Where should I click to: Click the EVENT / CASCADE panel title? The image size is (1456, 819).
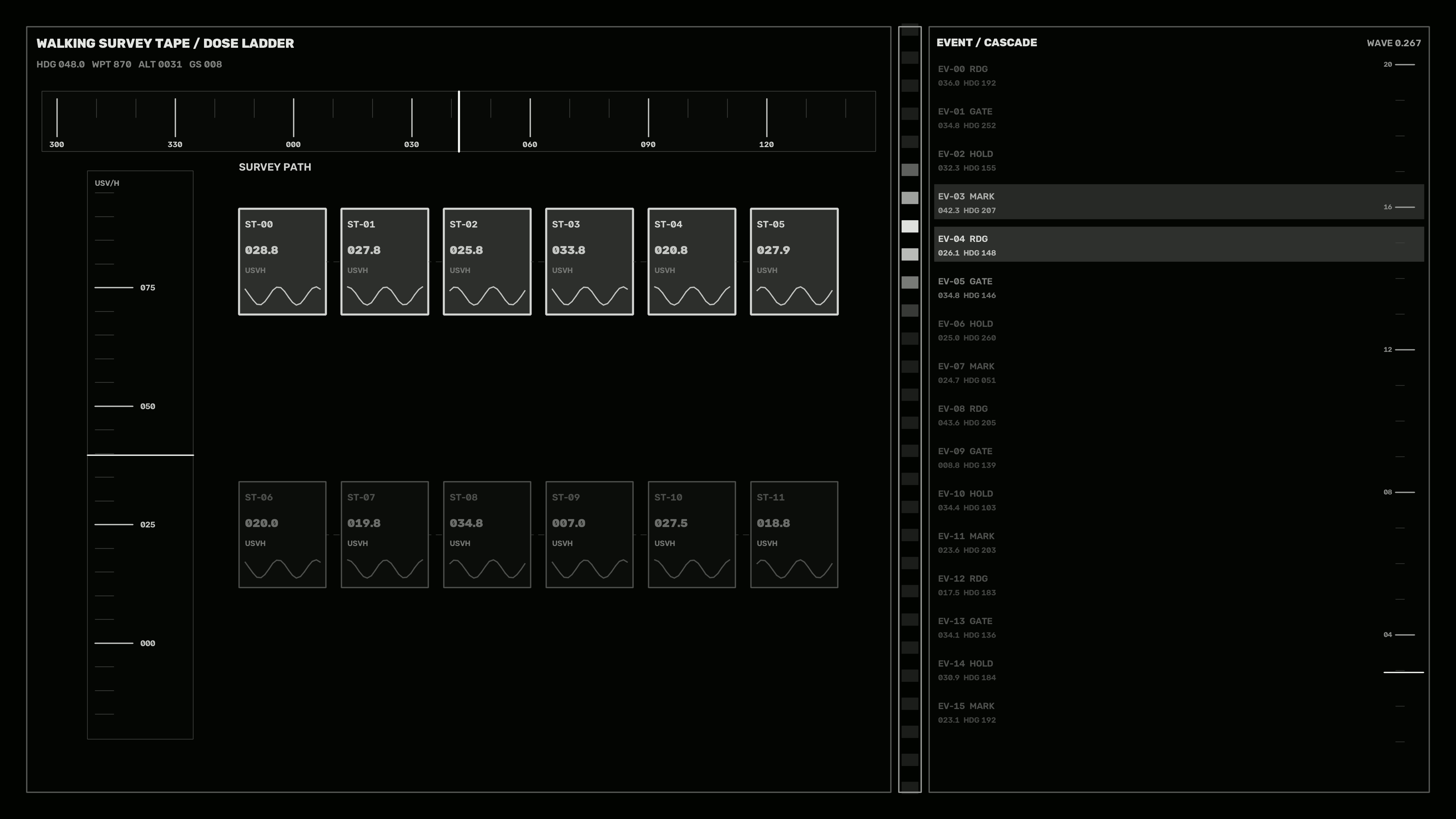point(986,42)
